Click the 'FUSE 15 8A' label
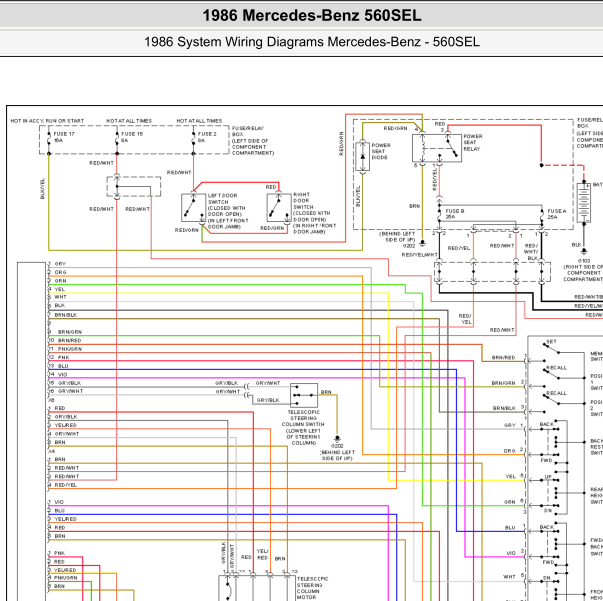This screenshot has height=601, width=603. [132, 137]
